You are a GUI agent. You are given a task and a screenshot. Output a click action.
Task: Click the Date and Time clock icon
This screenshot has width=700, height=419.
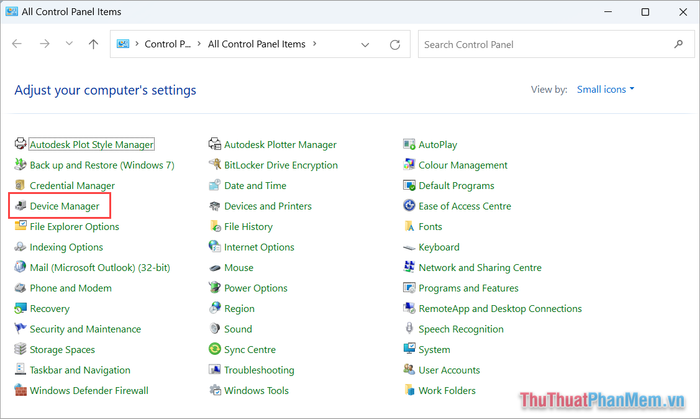215,185
